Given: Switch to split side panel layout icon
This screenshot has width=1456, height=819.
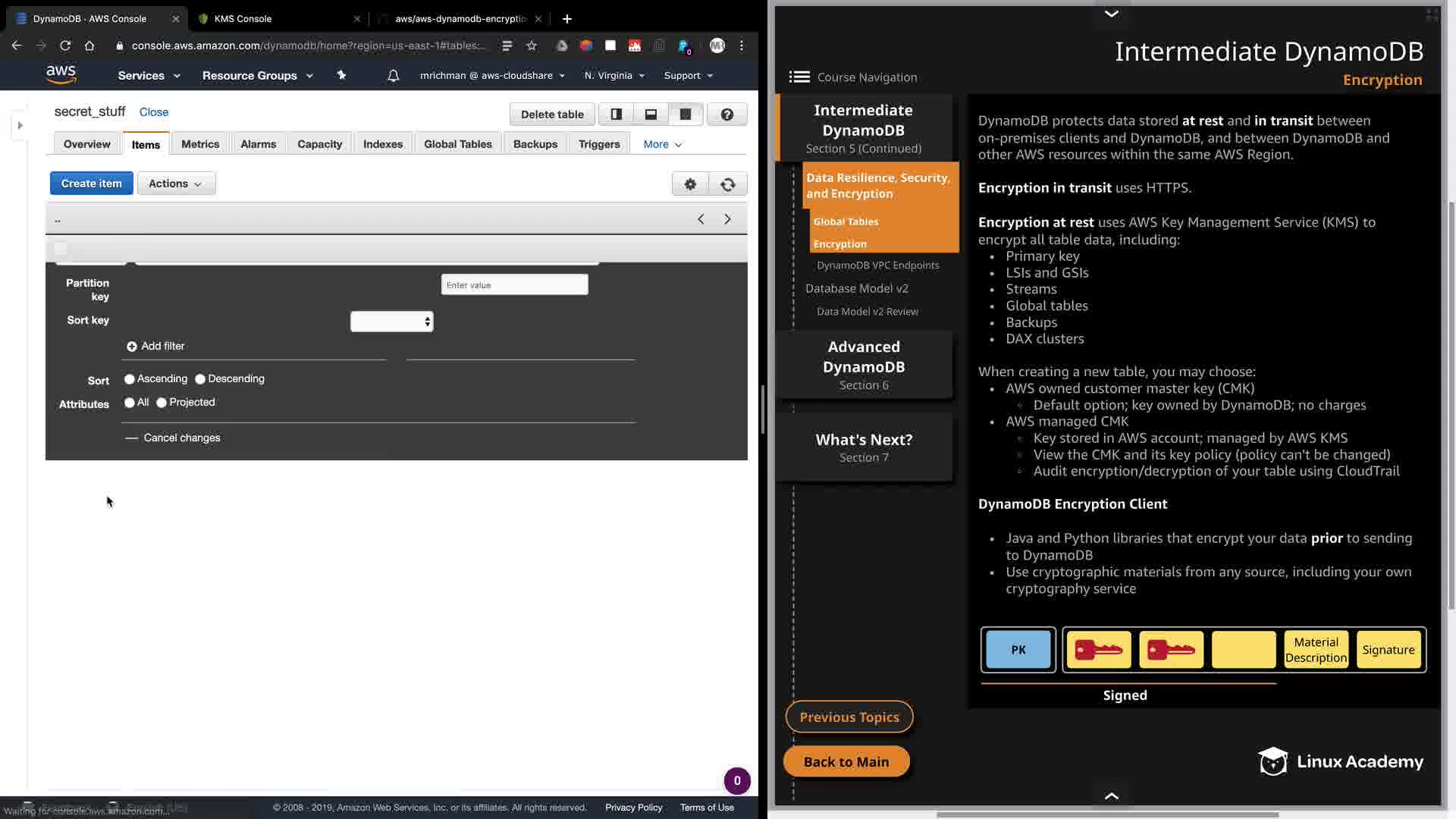Looking at the screenshot, I should click(x=616, y=115).
